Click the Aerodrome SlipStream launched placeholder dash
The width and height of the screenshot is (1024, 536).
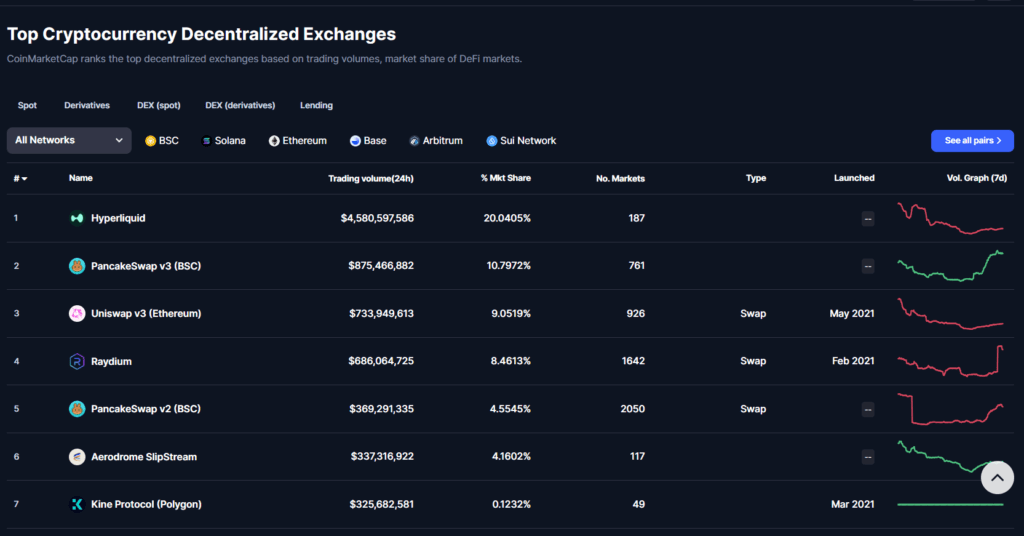(868, 457)
